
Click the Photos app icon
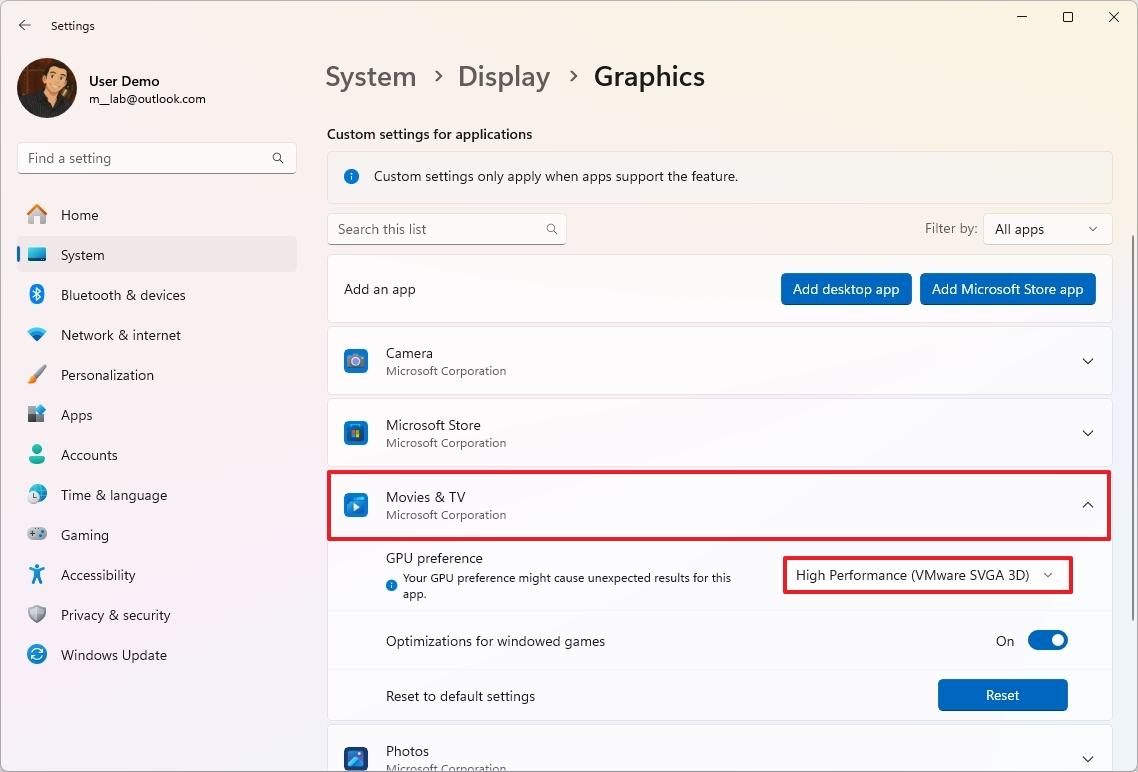(x=356, y=758)
